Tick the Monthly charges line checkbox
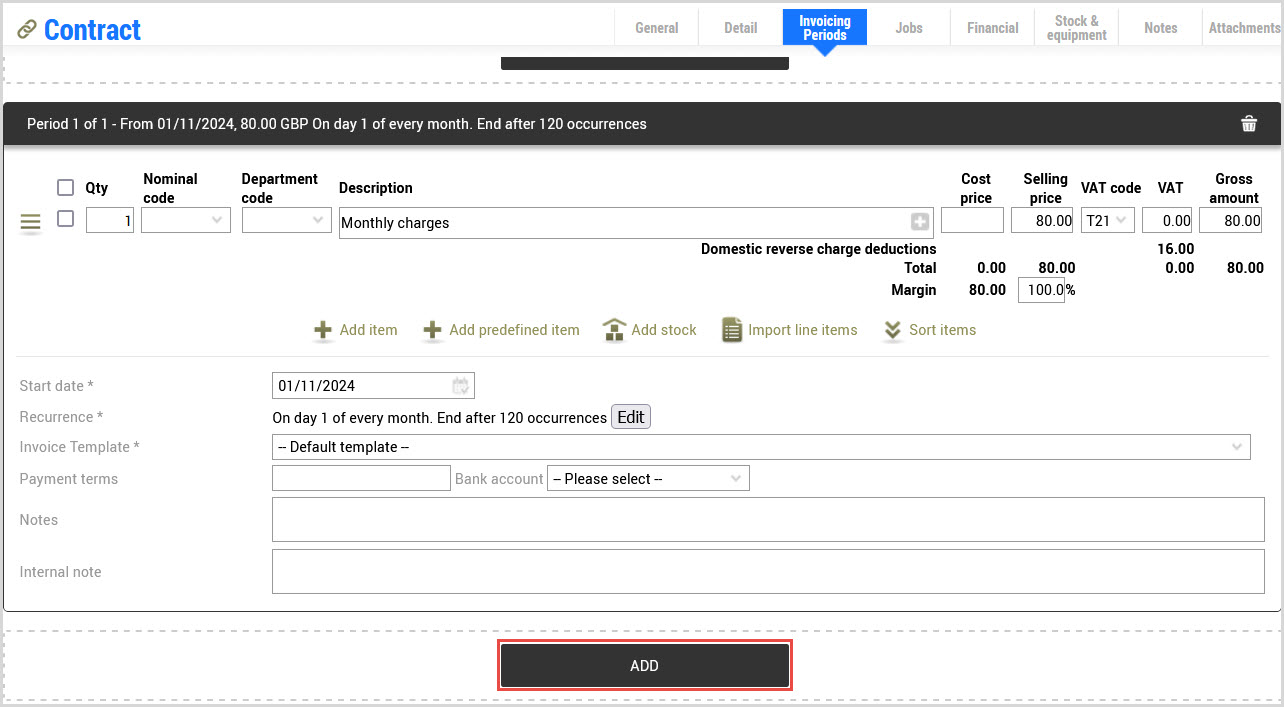Viewport: 1284px width, 707px height. pyautogui.click(x=66, y=218)
